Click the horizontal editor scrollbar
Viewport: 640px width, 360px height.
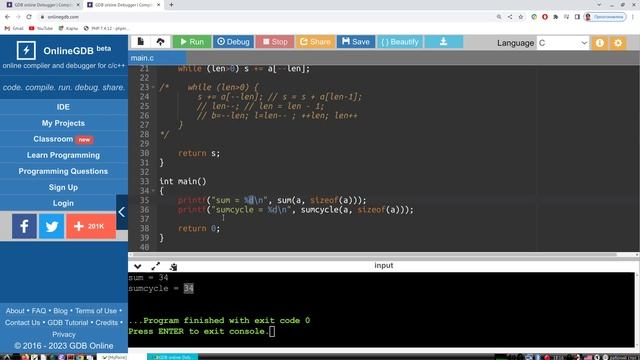tap(375, 254)
